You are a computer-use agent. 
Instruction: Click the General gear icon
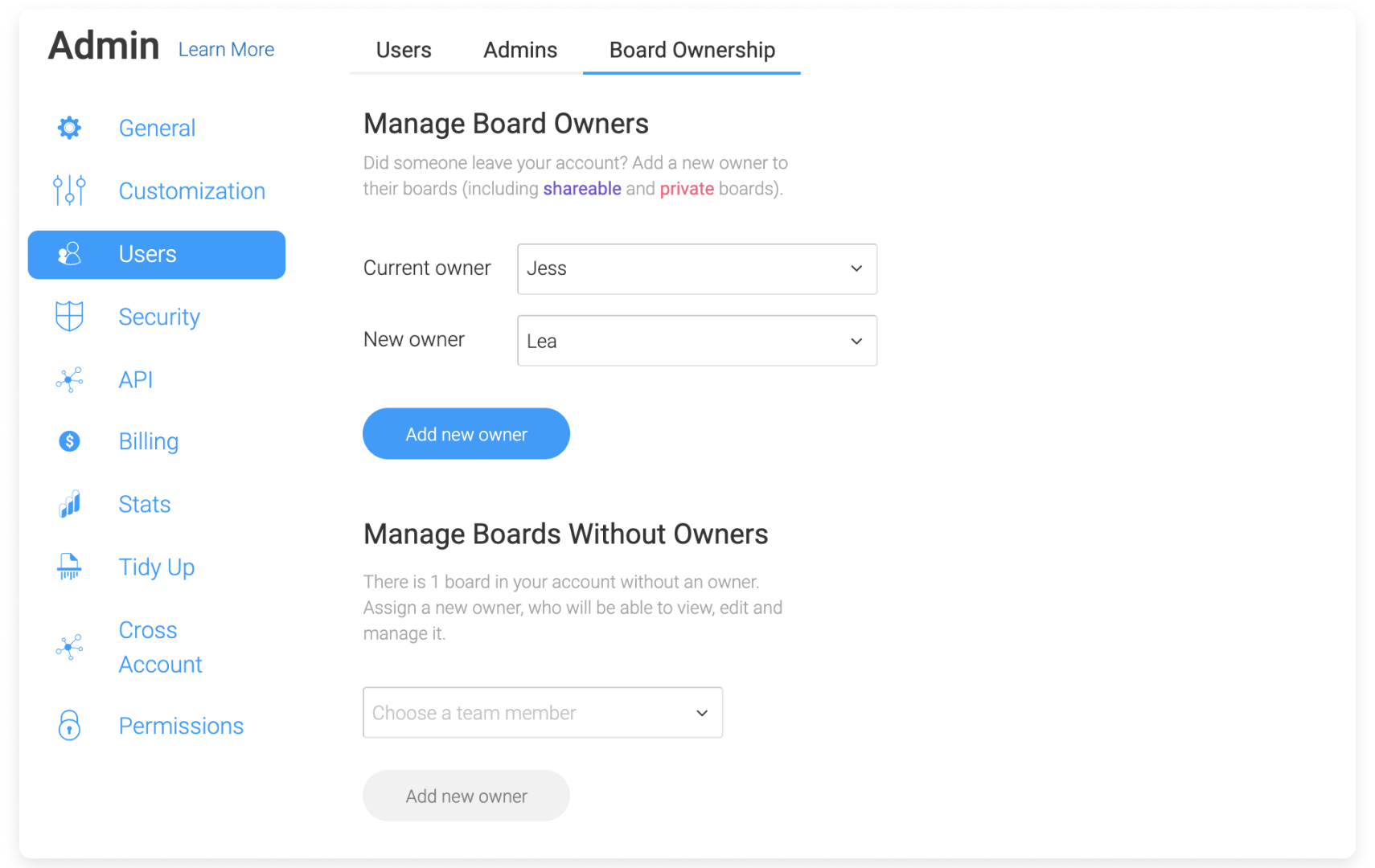point(70,128)
